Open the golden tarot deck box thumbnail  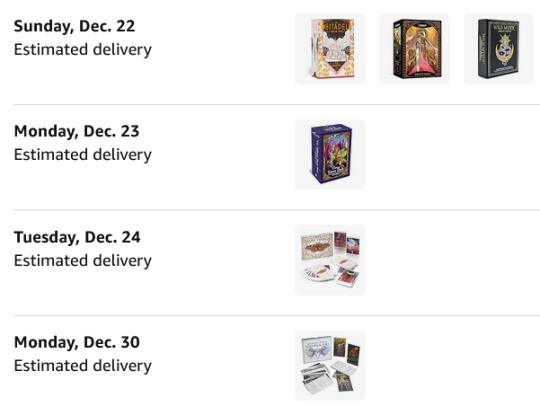click(415, 49)
